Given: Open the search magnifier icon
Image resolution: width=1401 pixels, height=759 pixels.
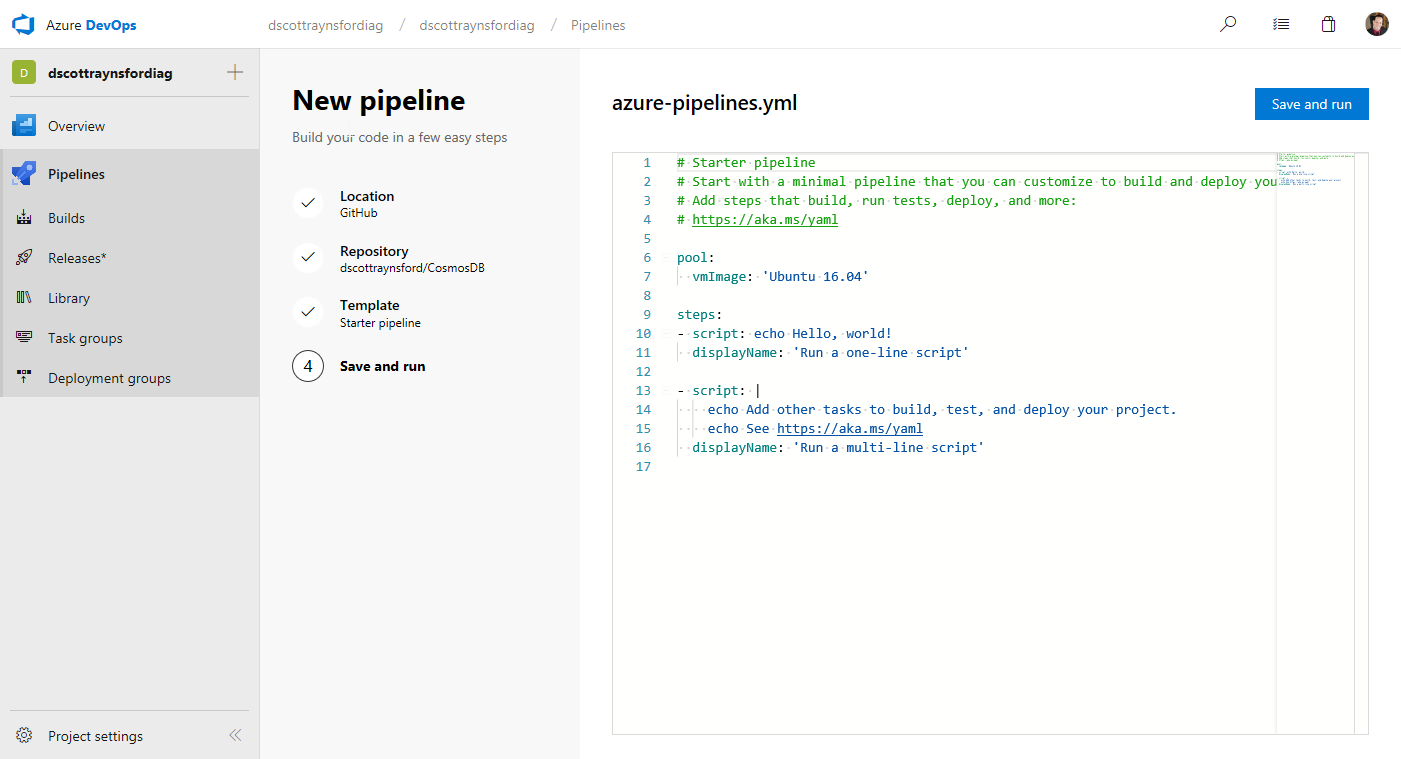Looking at the screenshot, I should point(1228,25).
